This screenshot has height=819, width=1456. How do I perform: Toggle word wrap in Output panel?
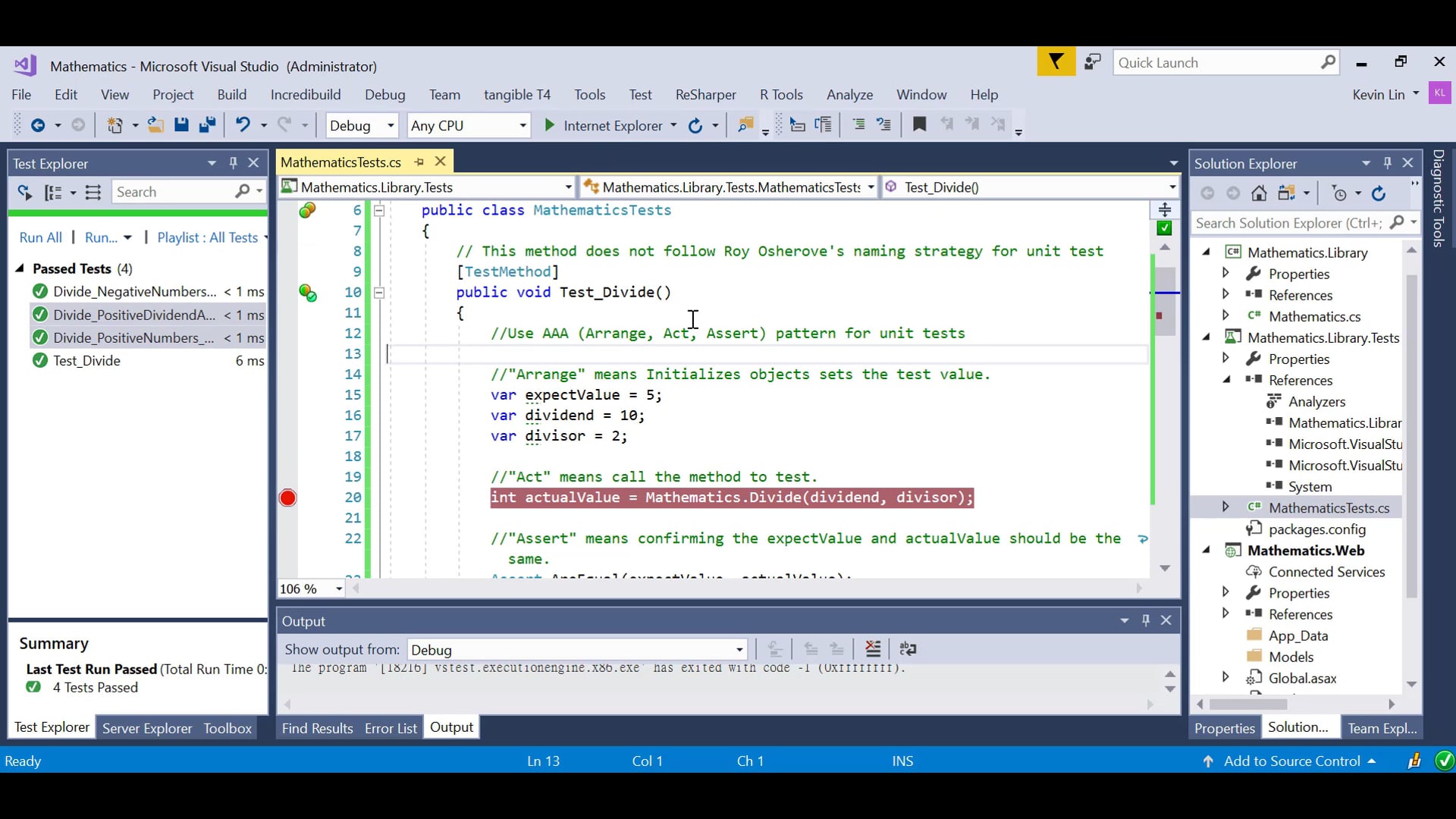coord(908,649)
